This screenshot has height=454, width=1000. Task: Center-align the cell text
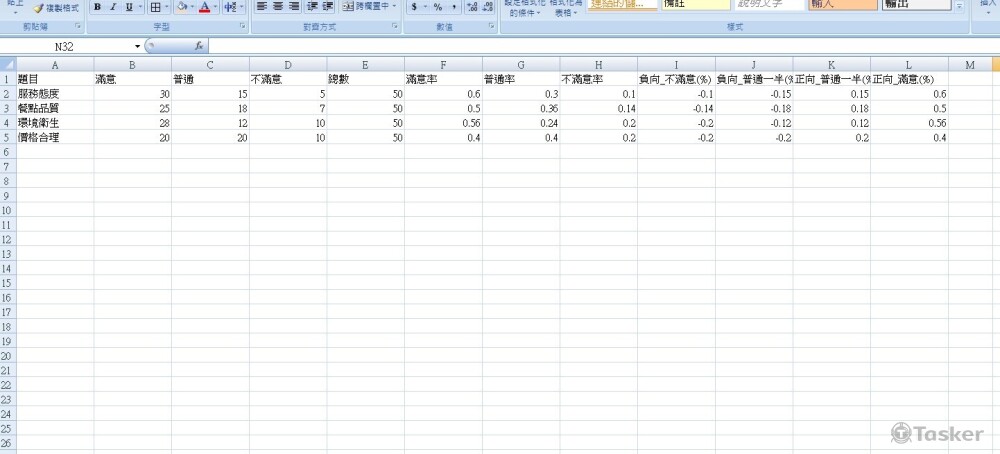[277, 6]
